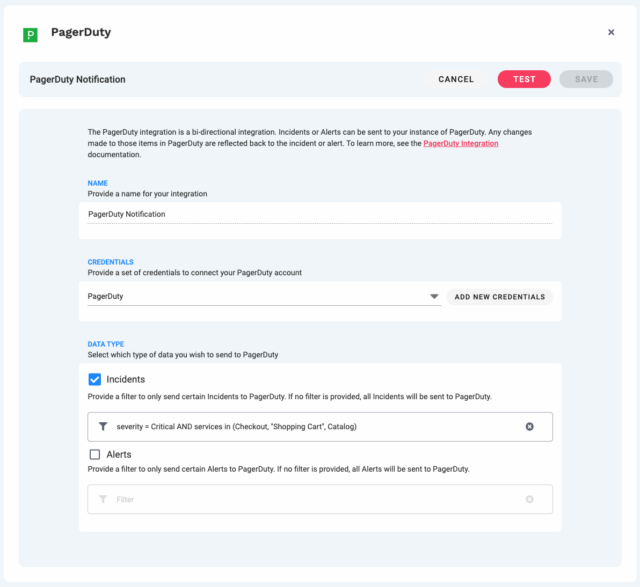The height and width of the screenshot is (587, 640).
Task: Click the SAVE button
Action: pyautogui.click(x=586, y=79)
